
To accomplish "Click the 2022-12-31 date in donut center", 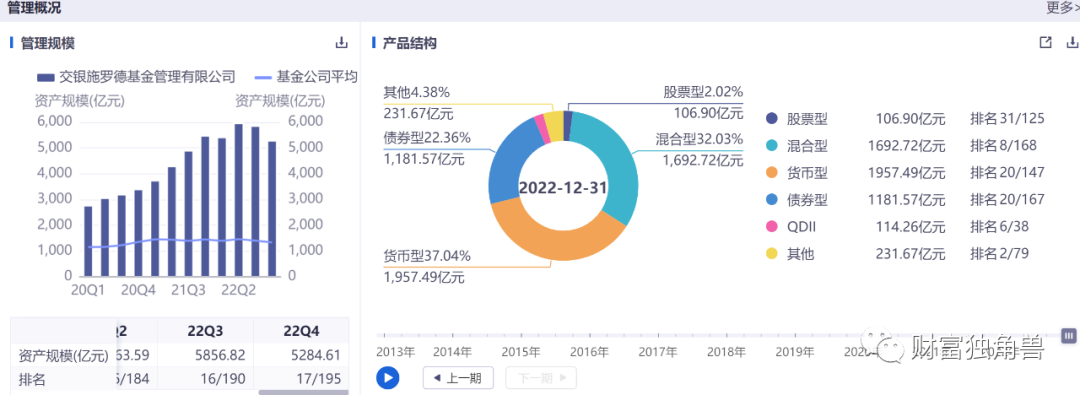I will (x=563, y=188).
